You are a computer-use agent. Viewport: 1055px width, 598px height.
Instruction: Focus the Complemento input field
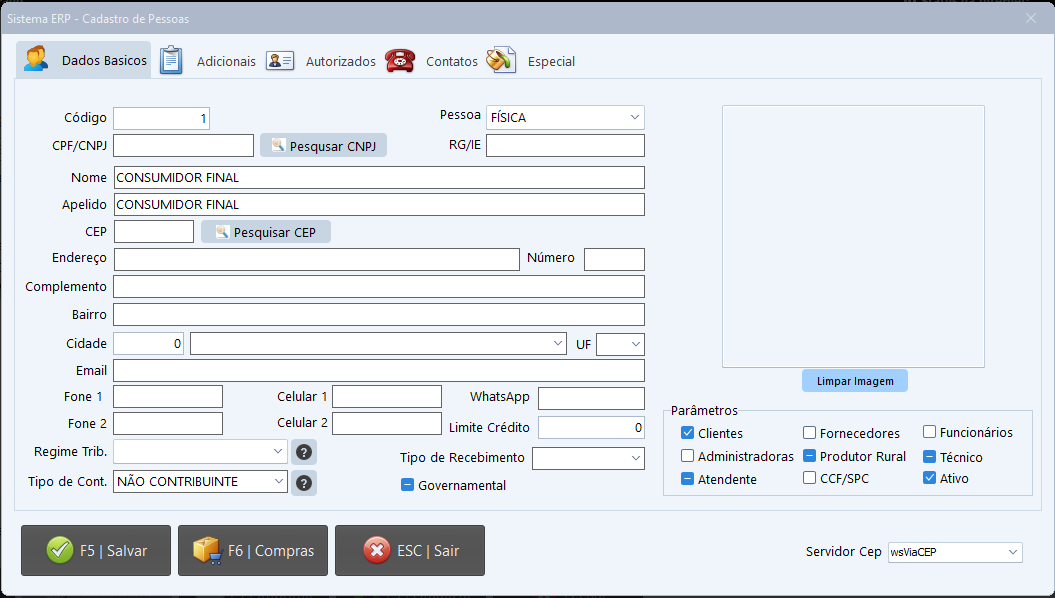379,287
